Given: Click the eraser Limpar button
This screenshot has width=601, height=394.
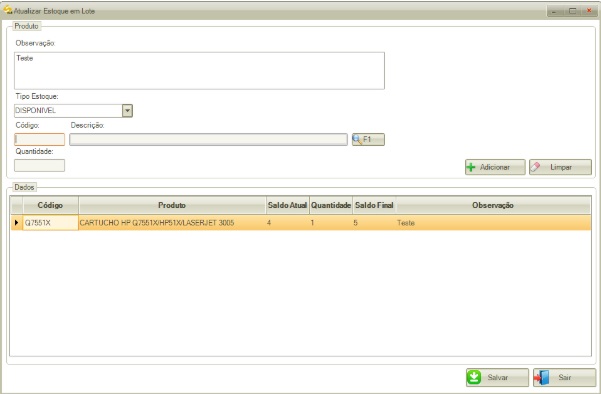Looking at the screenshot, I should 560,167.
